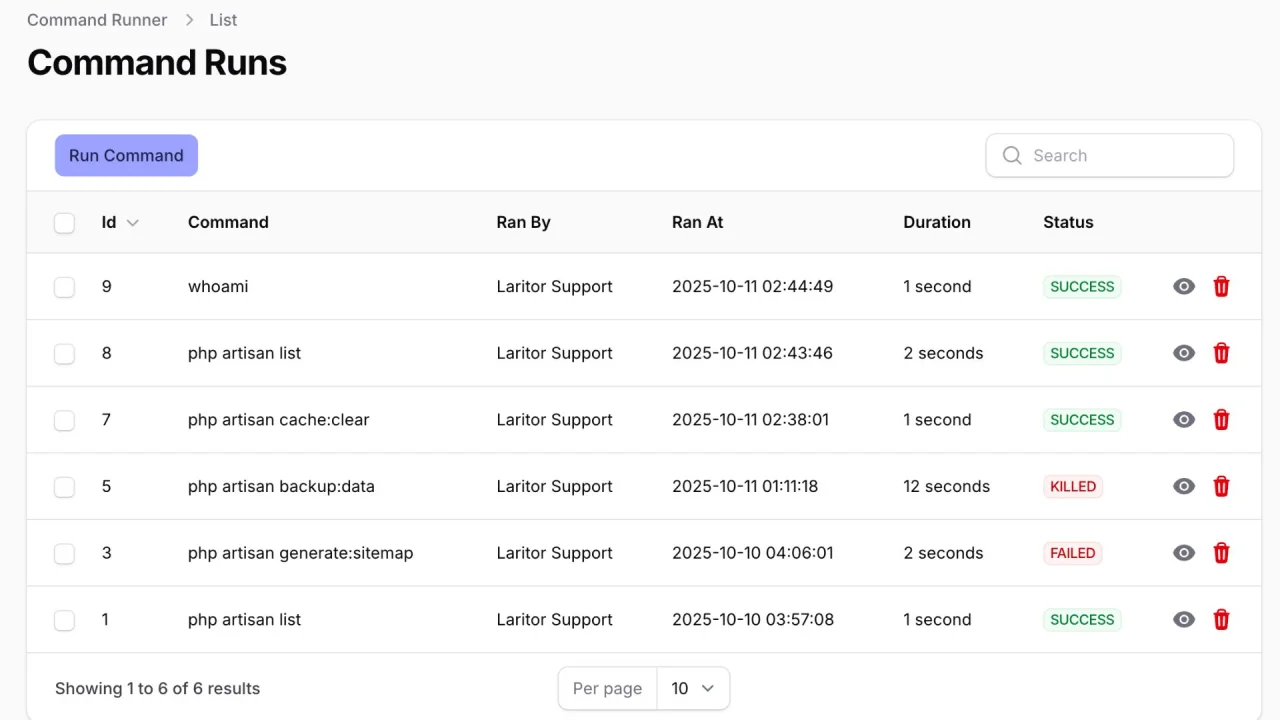Delete the failed generate:sitemap run
This screenshot has height=720, width=1280.
(1221, 553)
